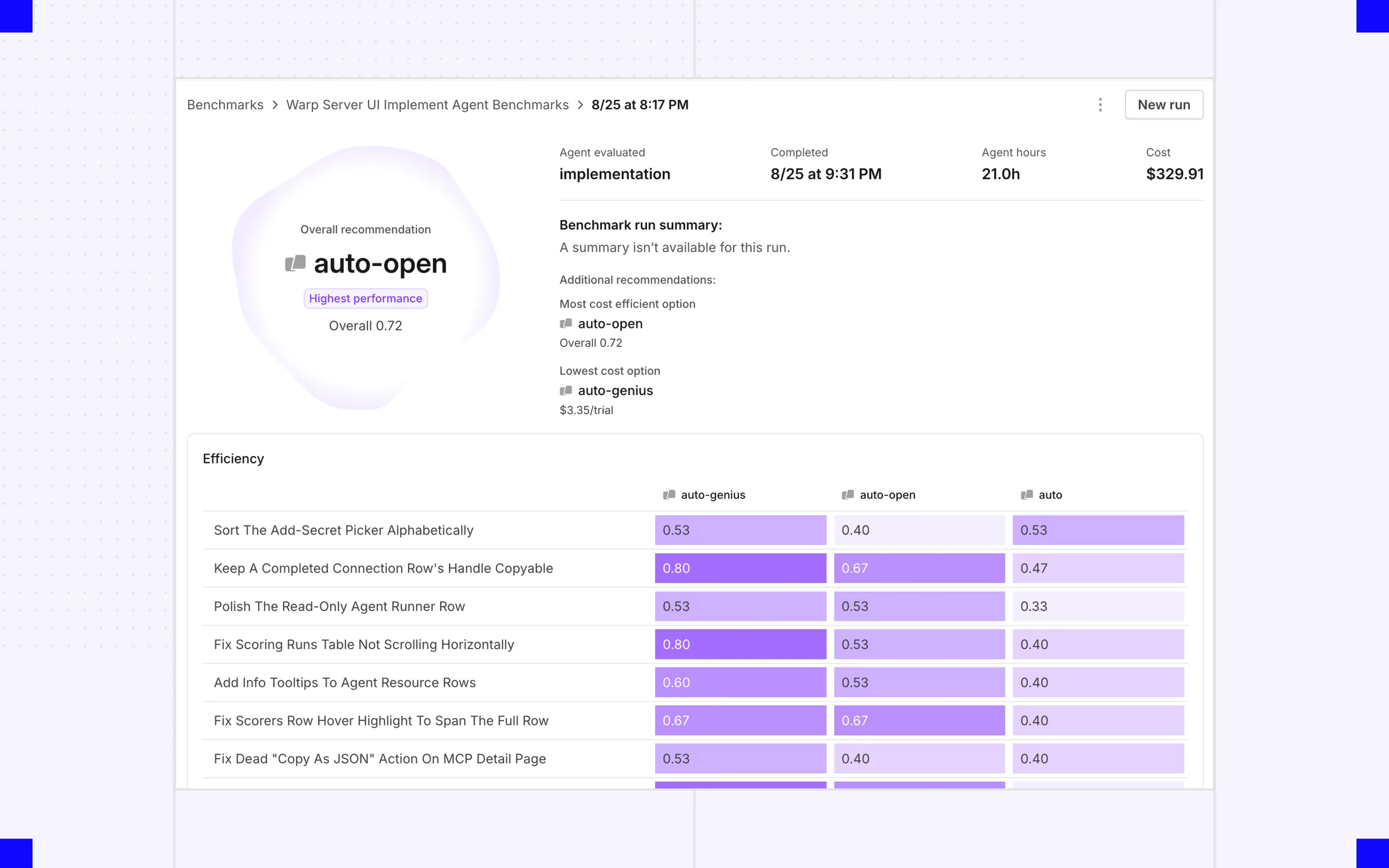Go to Benchmarks breadcrumb
The height and width of the screenshot is (868, 1389).
click(225, 105)
